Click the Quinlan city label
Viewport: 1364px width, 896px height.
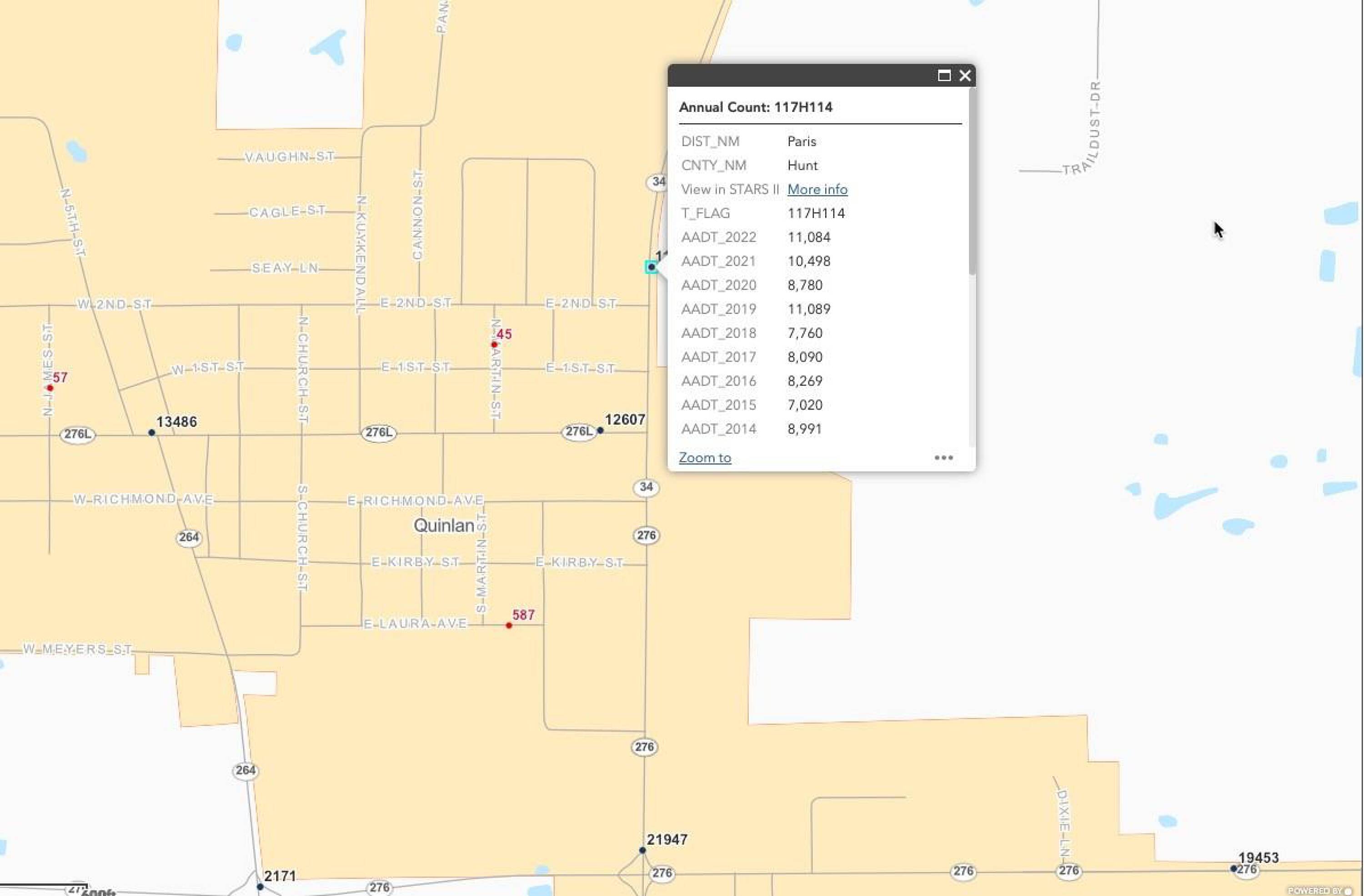(444, 526)
